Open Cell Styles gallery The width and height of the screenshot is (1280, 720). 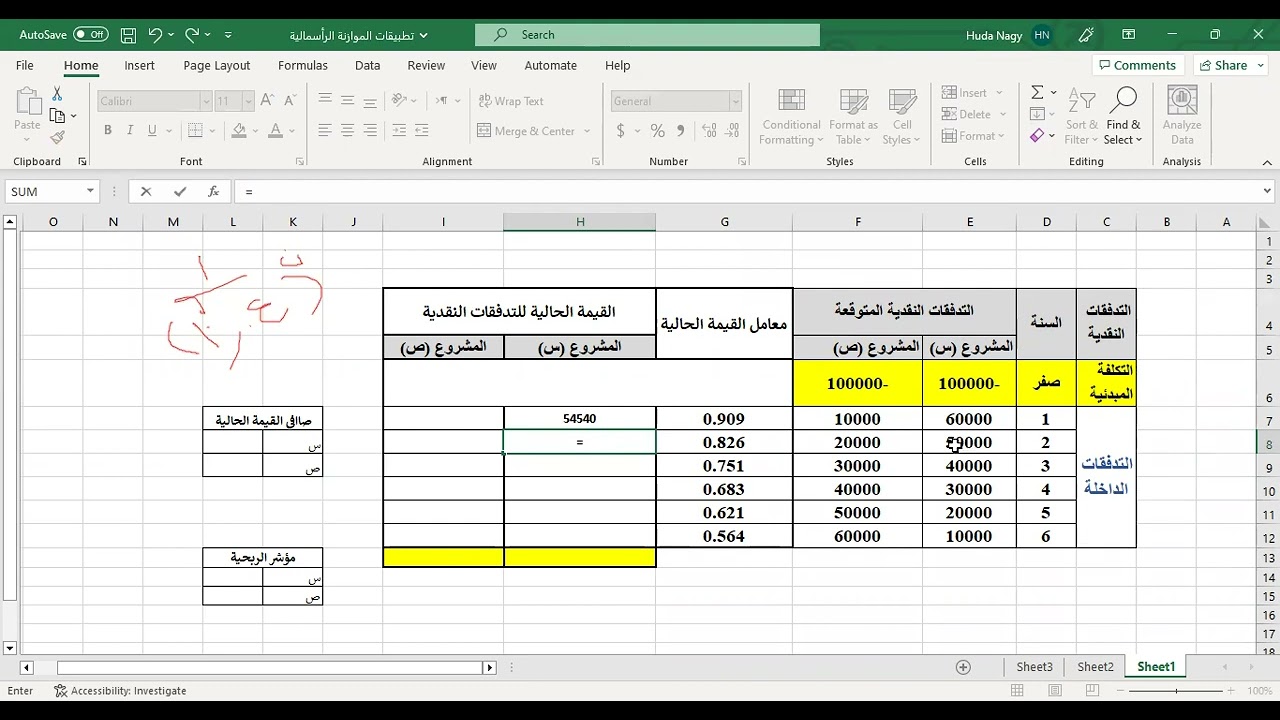point(902,116)
